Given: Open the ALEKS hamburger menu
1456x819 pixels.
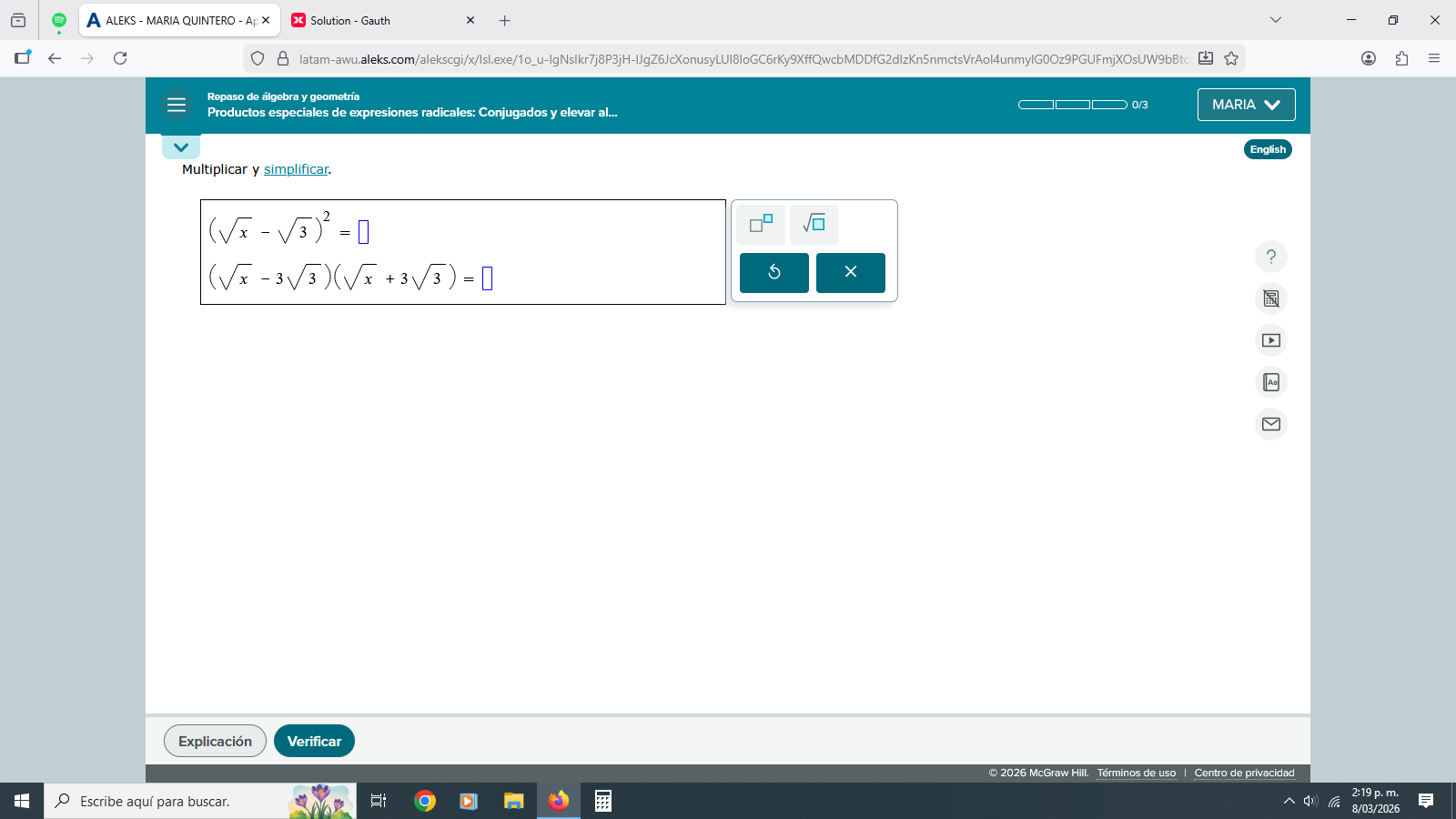Looking at the screenshot, I should [177, 106].
